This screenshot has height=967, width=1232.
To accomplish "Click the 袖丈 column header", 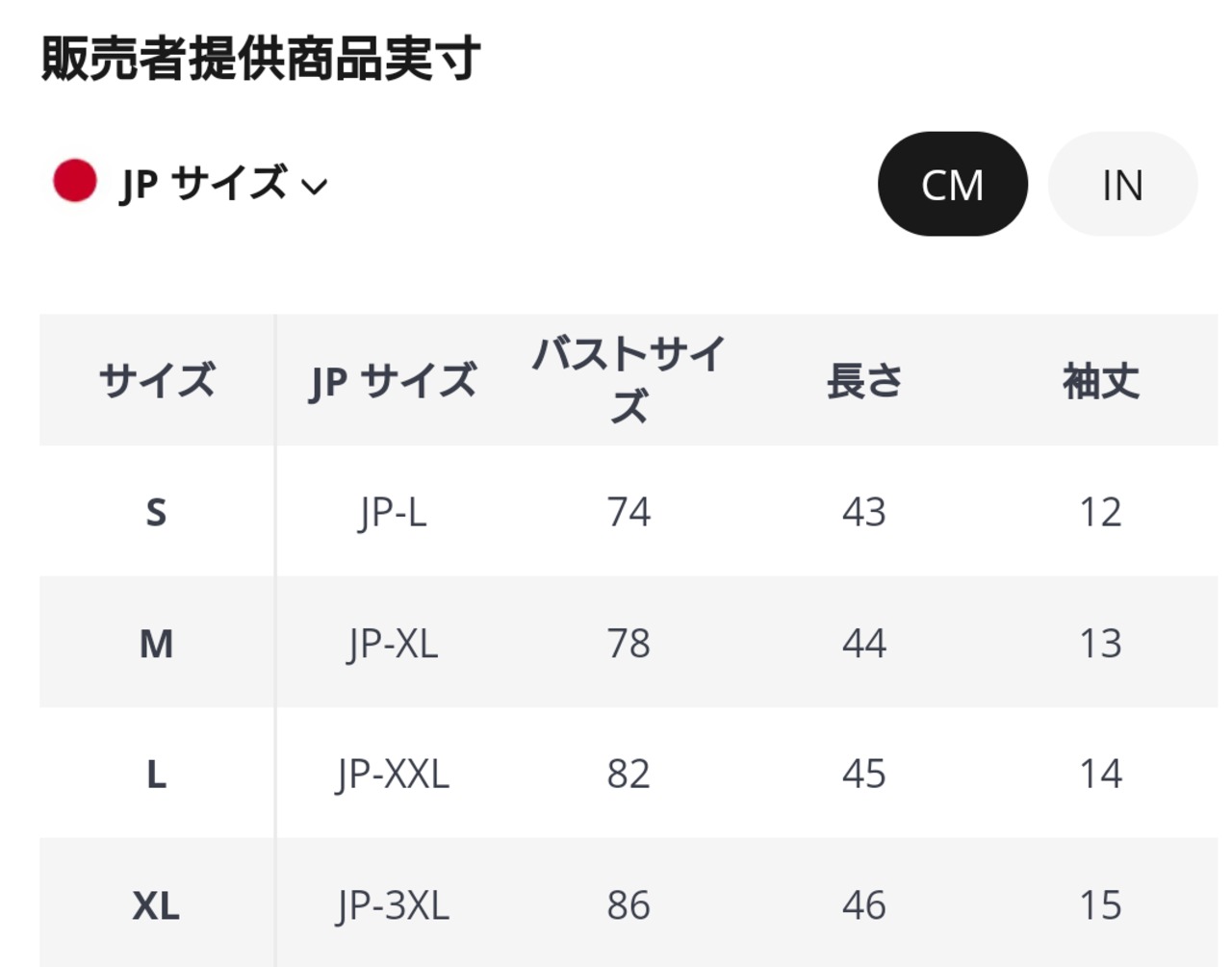I will (x=1100, y=381).
